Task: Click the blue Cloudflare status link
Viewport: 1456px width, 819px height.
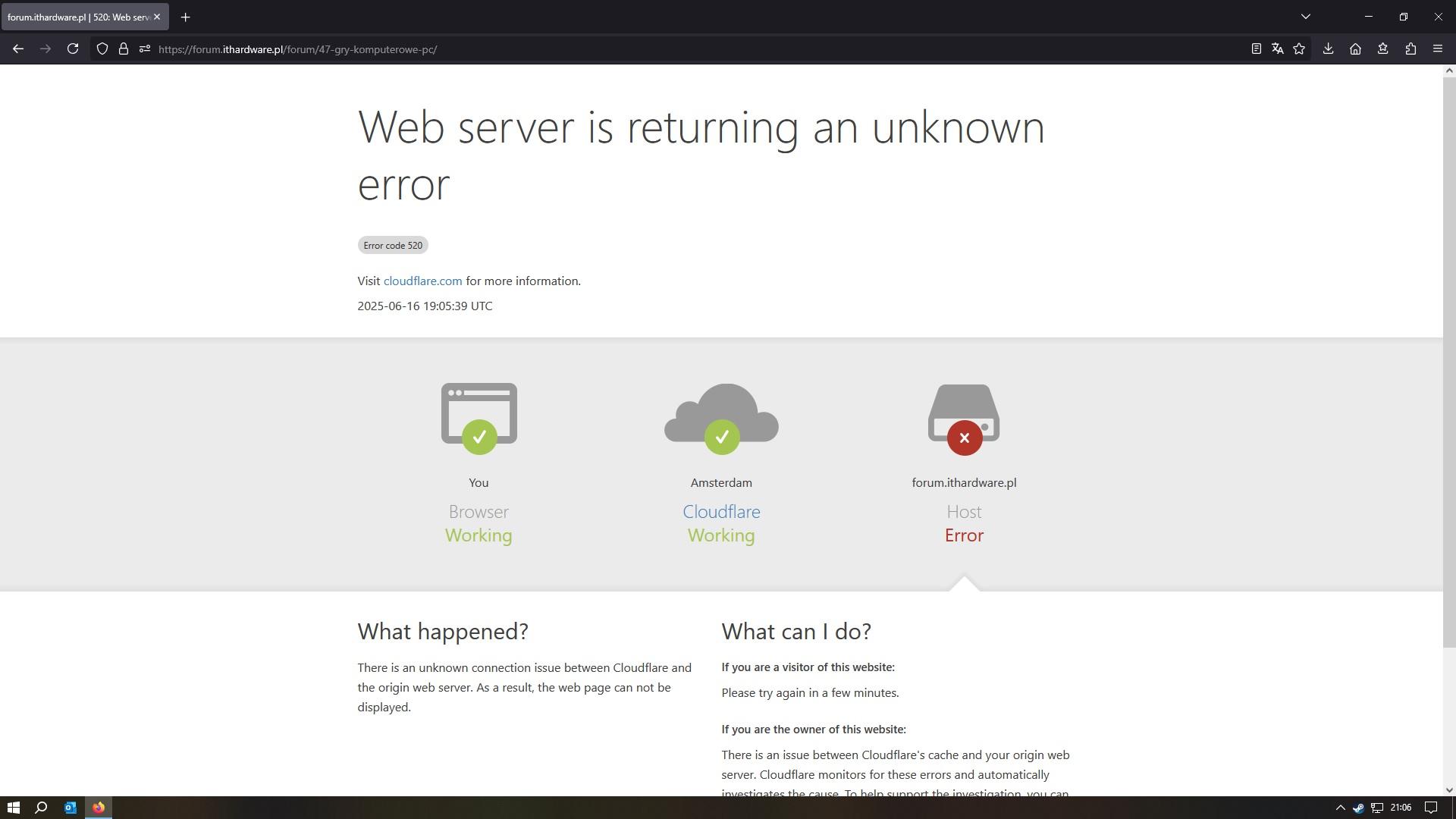Action: point(721,512)
